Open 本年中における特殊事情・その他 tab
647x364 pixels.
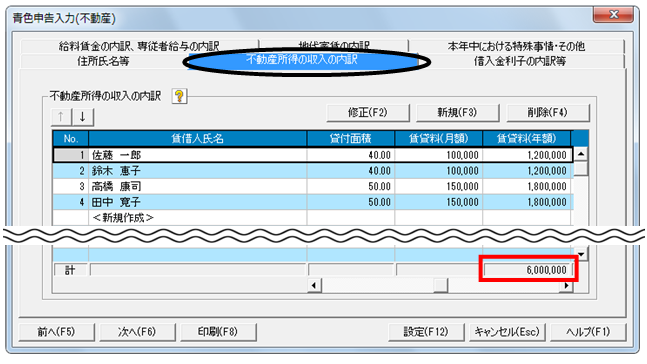click(x=516, y=46)
